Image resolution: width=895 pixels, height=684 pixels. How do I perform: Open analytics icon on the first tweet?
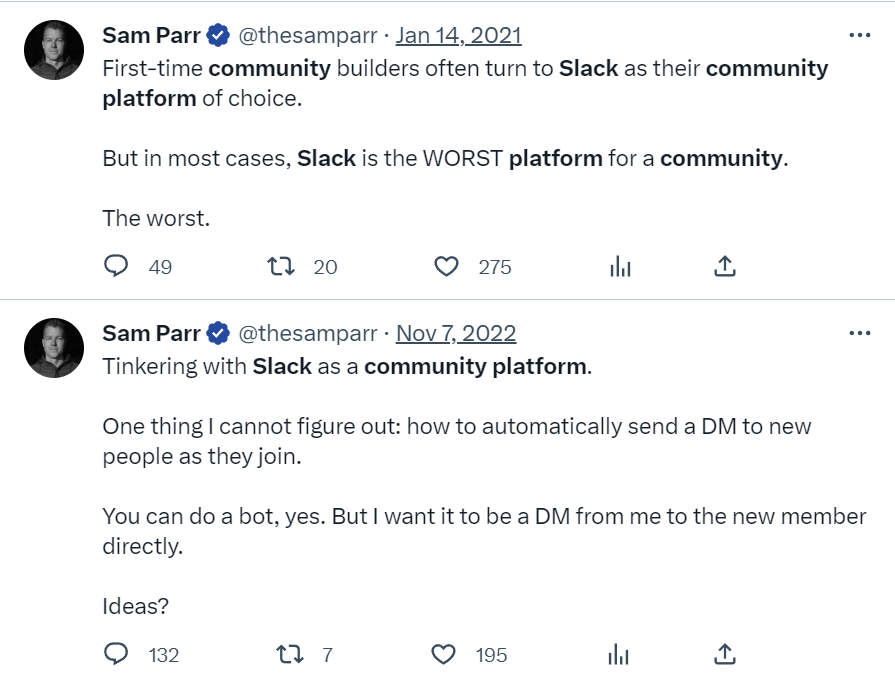pos(620,266)
